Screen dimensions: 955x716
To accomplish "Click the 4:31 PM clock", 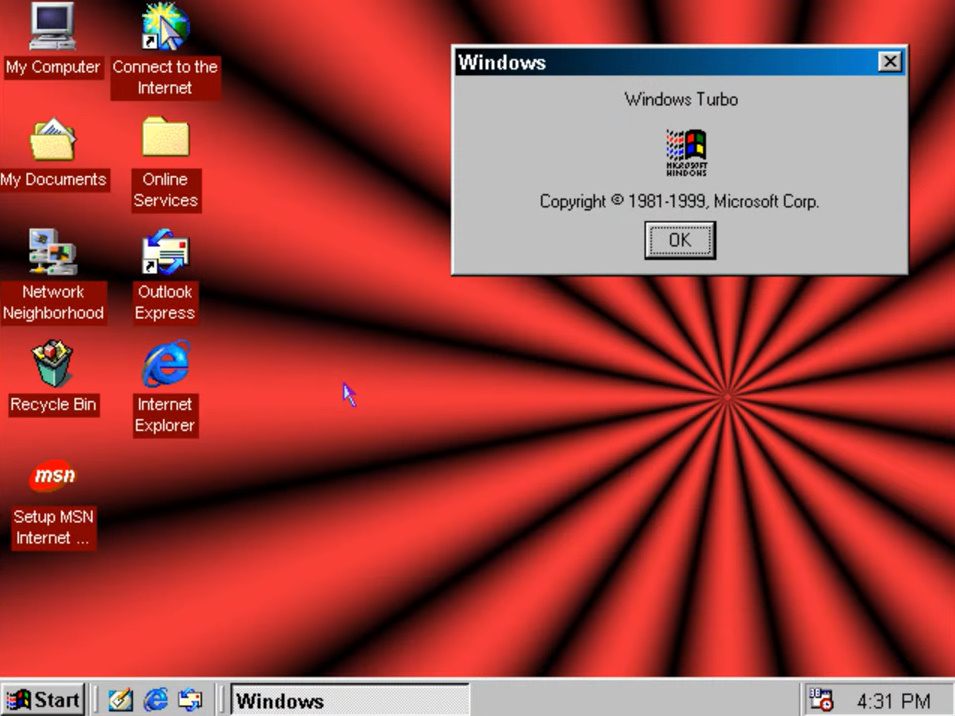I will click(x=893, y=701).
